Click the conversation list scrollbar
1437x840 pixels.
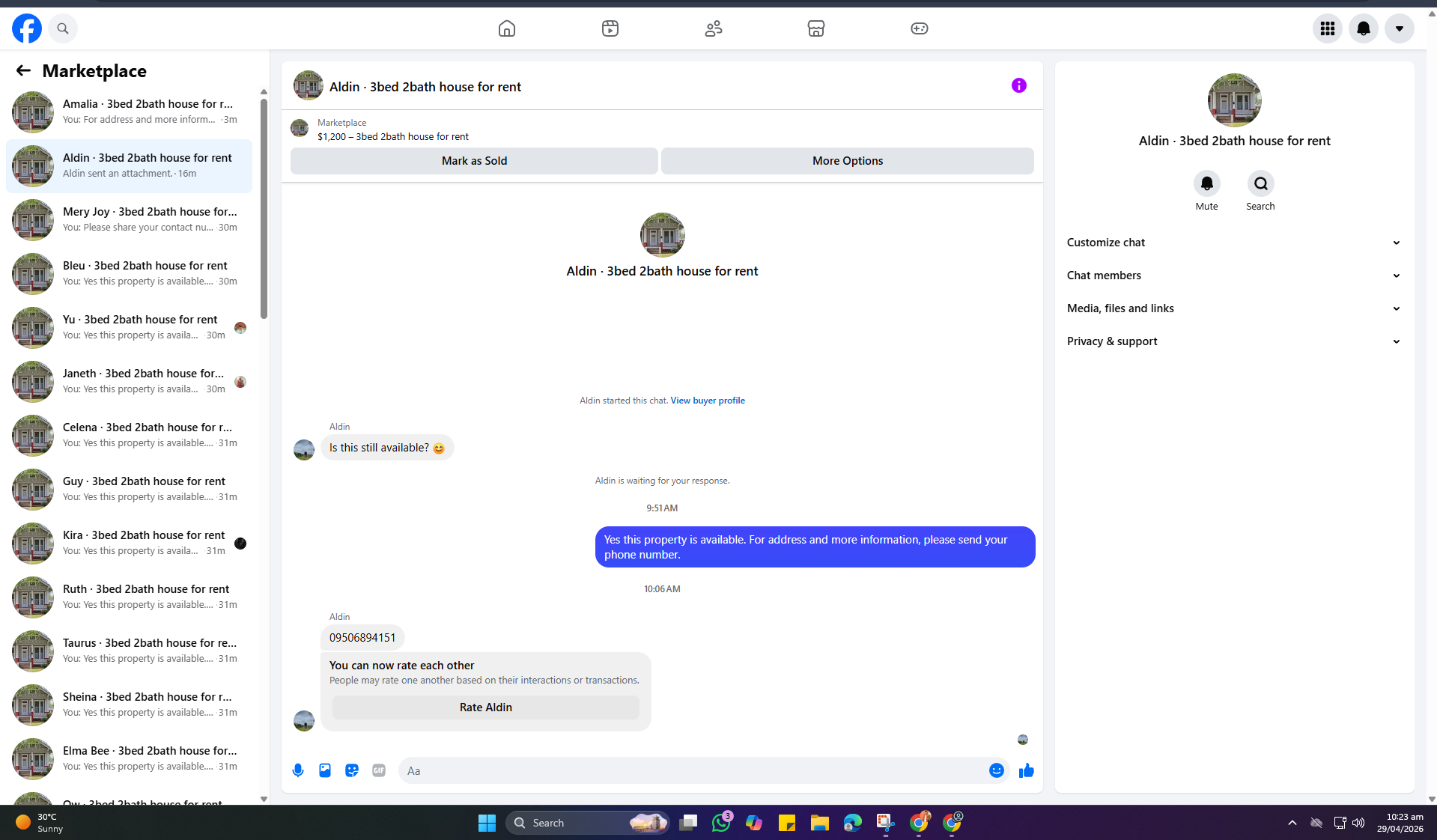point(264,208)
